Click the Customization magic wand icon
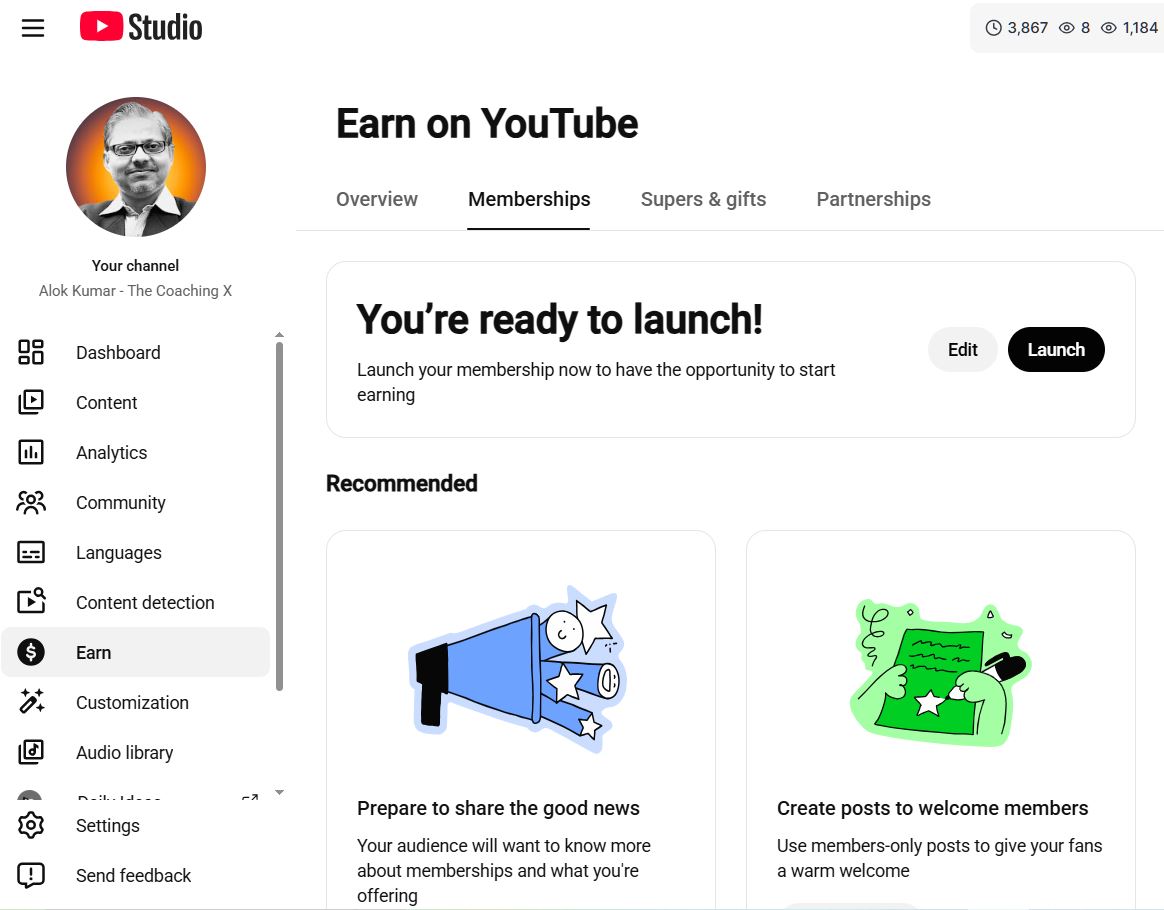1164x910 pixels. tap(30, 701)
